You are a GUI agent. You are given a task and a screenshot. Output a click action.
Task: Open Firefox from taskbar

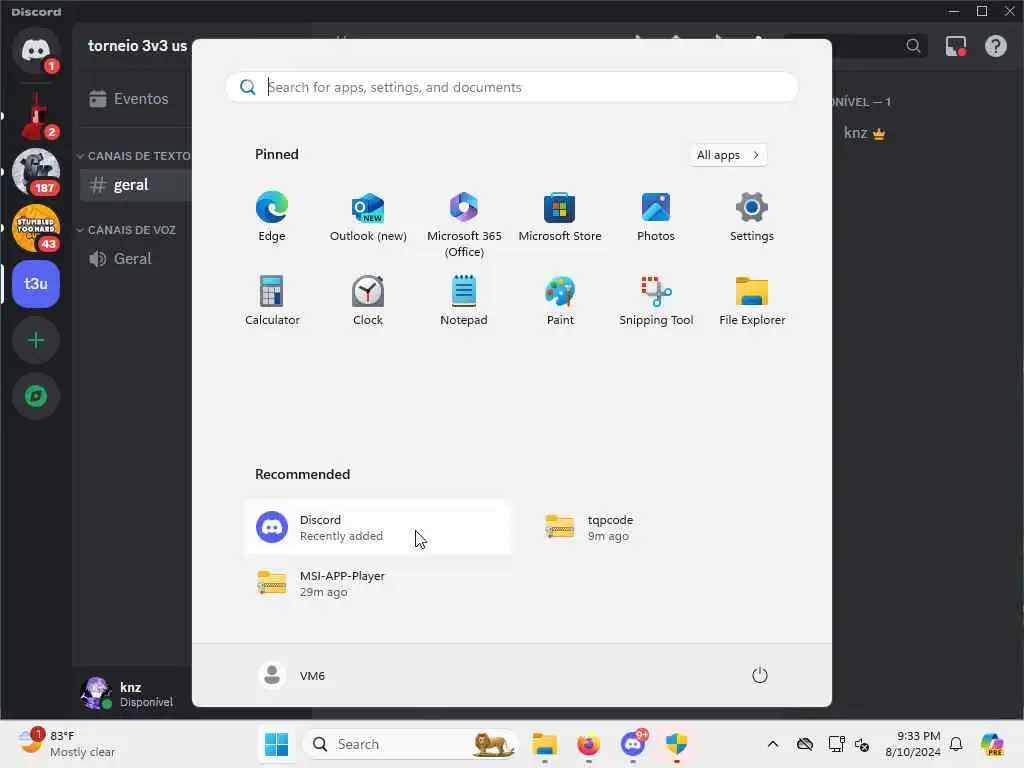pyautogui.click(x=588, y=744)
